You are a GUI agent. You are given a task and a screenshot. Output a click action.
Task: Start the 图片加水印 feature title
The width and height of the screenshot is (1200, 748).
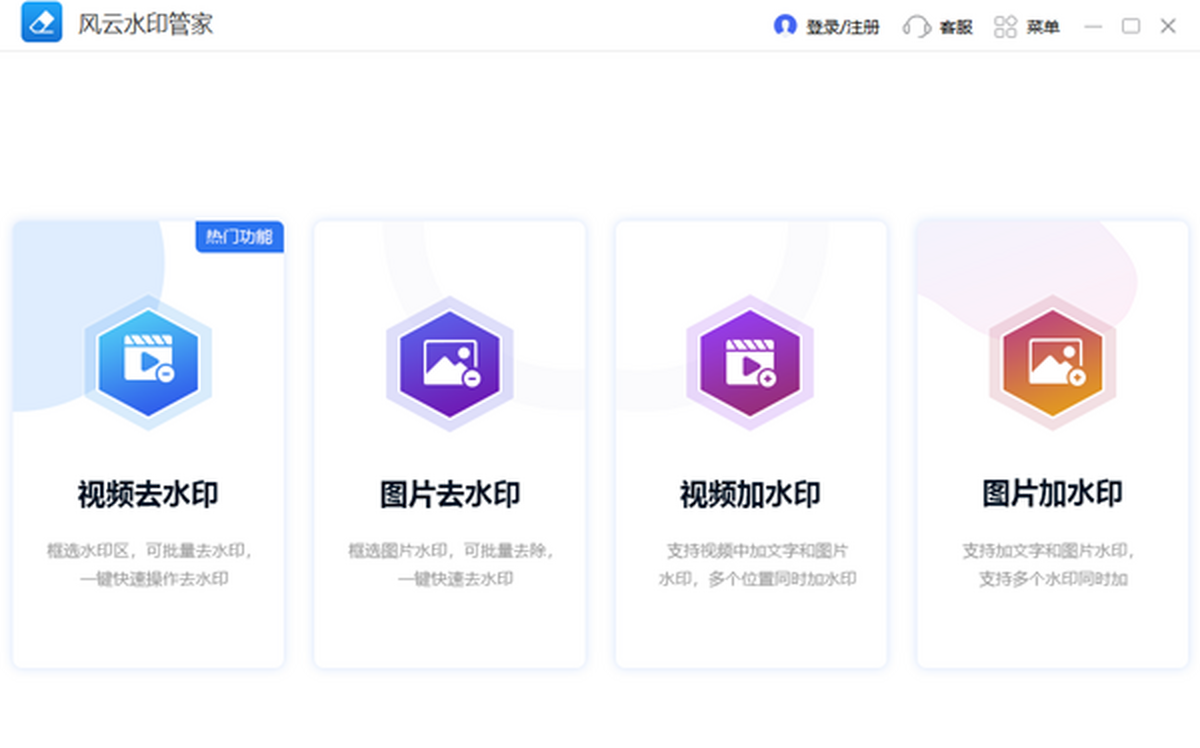pyautogui.click(x=1052, y=493)
